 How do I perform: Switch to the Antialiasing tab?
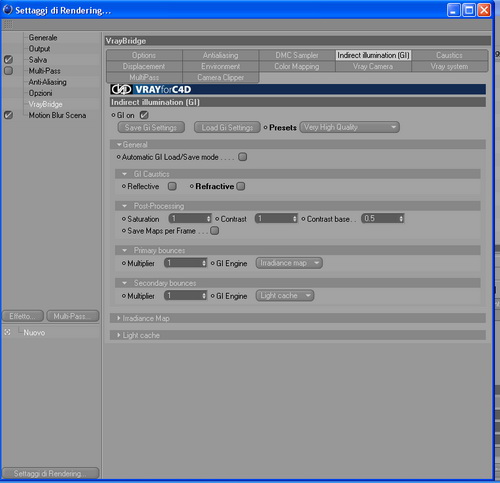[x=220, y=55]
